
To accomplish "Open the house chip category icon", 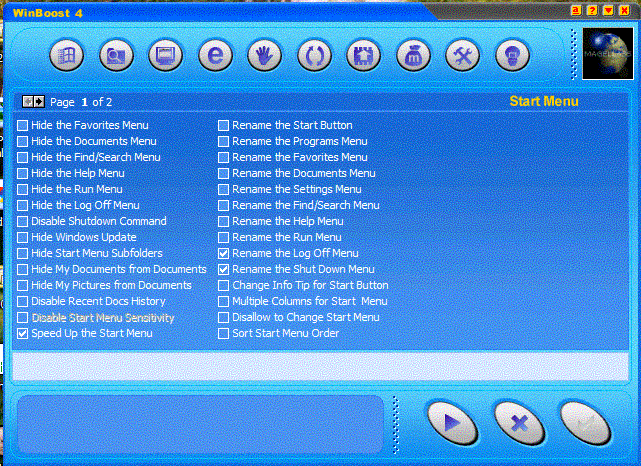I will click(x=363, y=56).
